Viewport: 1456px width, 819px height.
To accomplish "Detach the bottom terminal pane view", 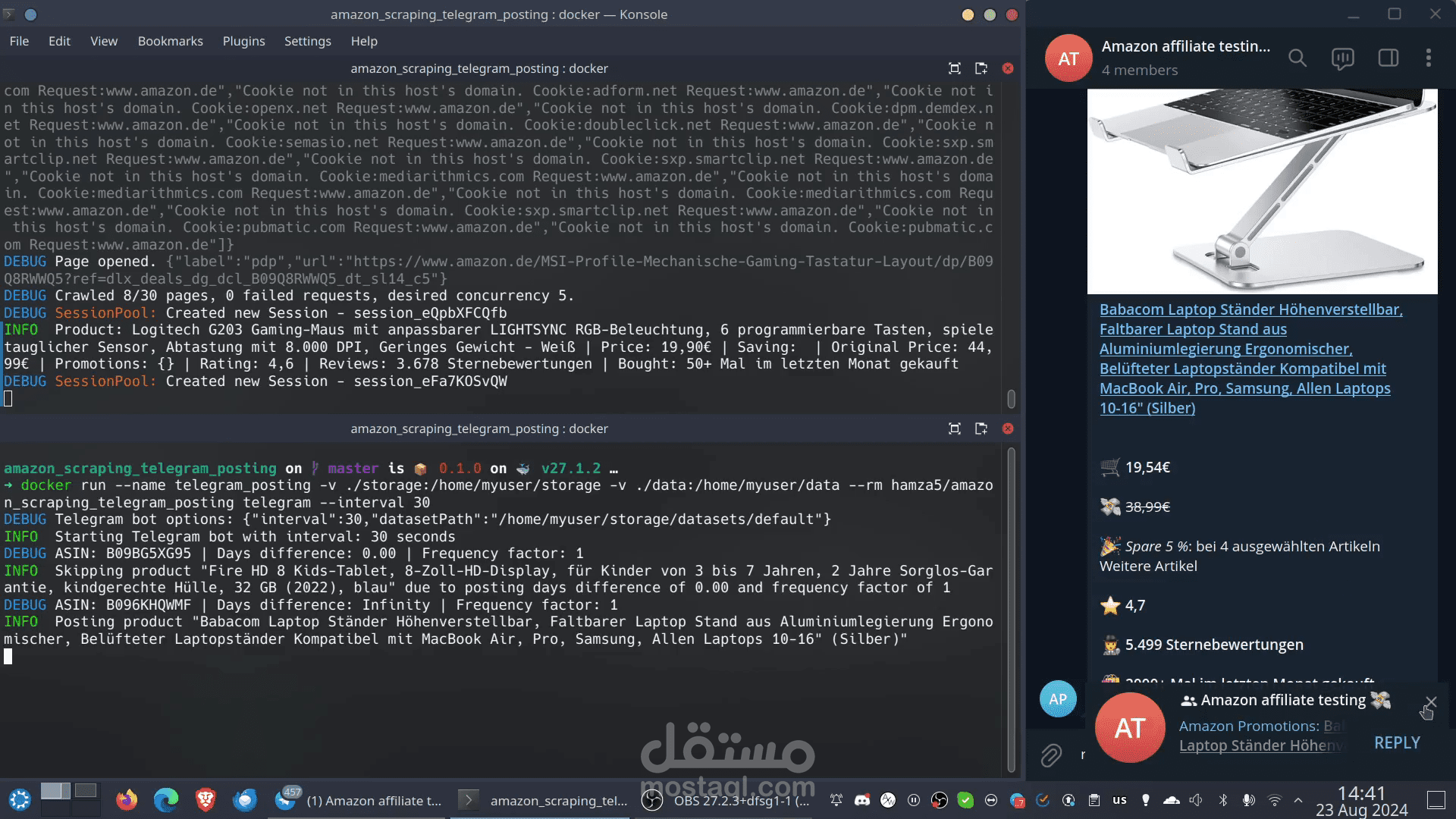I will 981,428.
